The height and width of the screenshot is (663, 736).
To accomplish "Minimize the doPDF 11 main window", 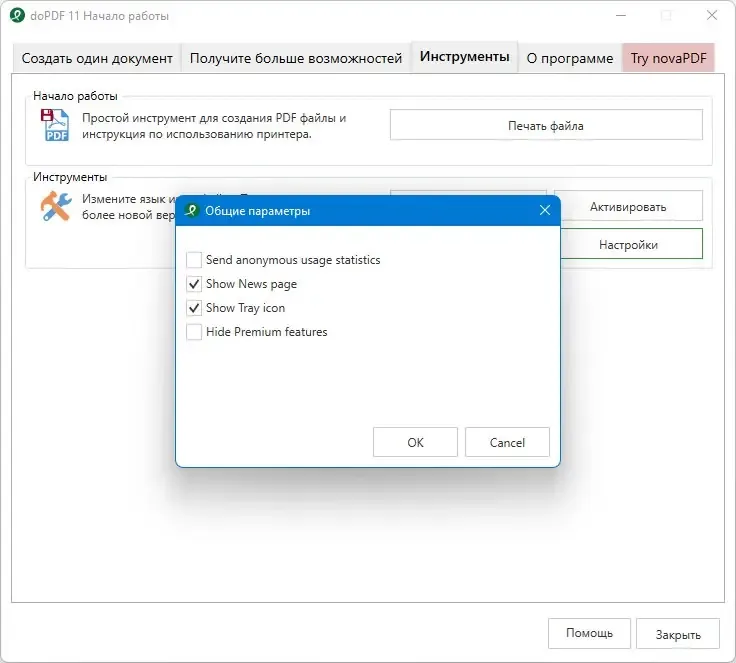I will click(x=621, y=15).
